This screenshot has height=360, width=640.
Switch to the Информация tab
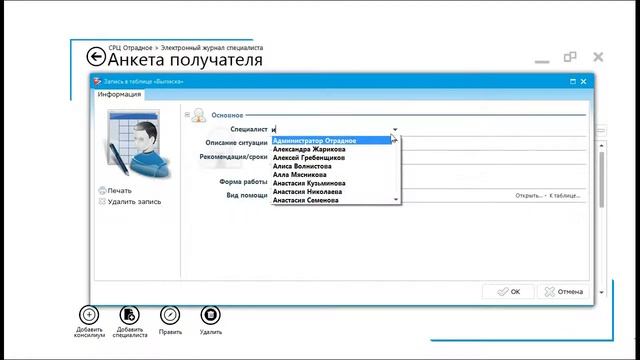point(119,94)
